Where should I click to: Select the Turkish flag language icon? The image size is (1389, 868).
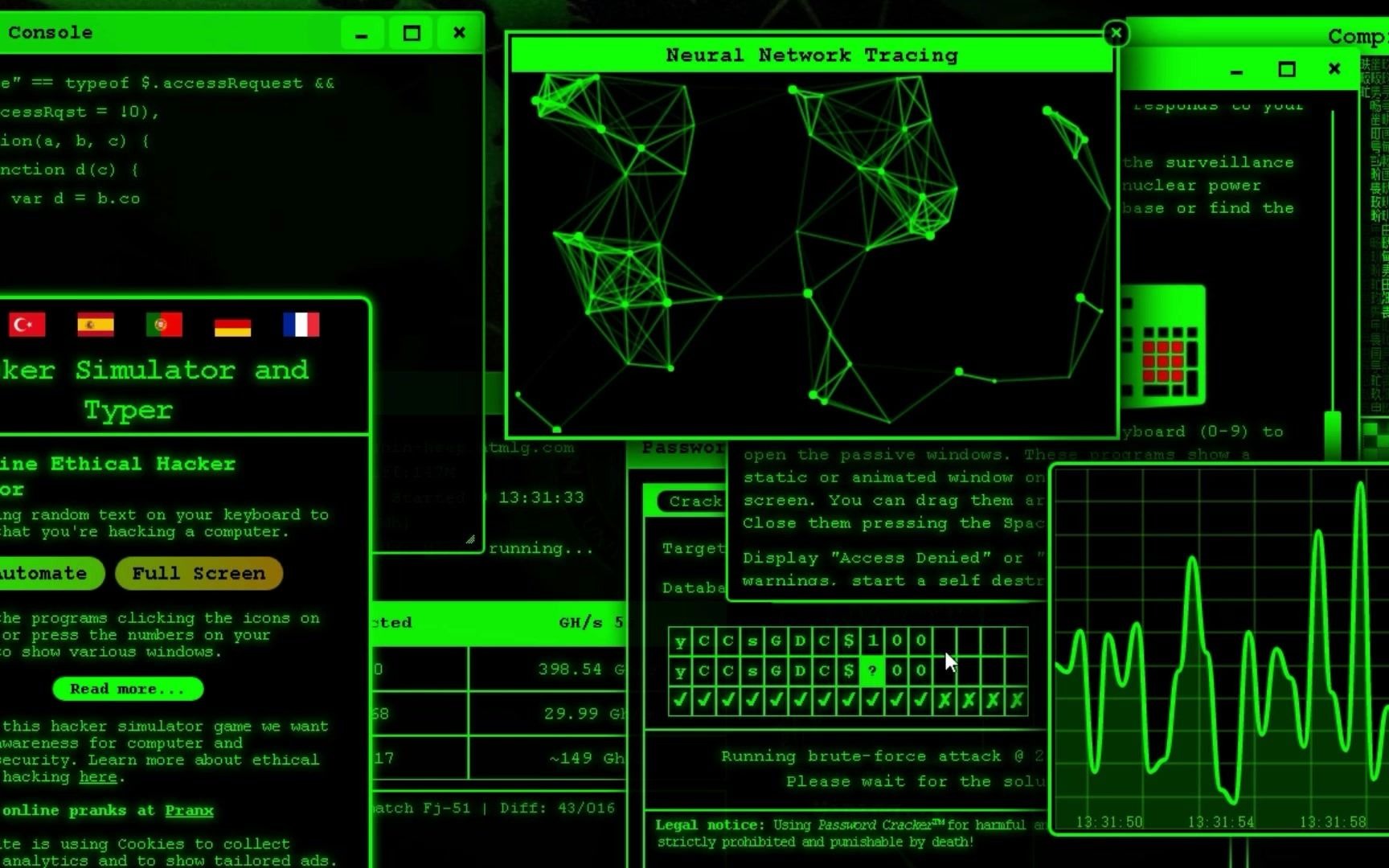[27, 325]
